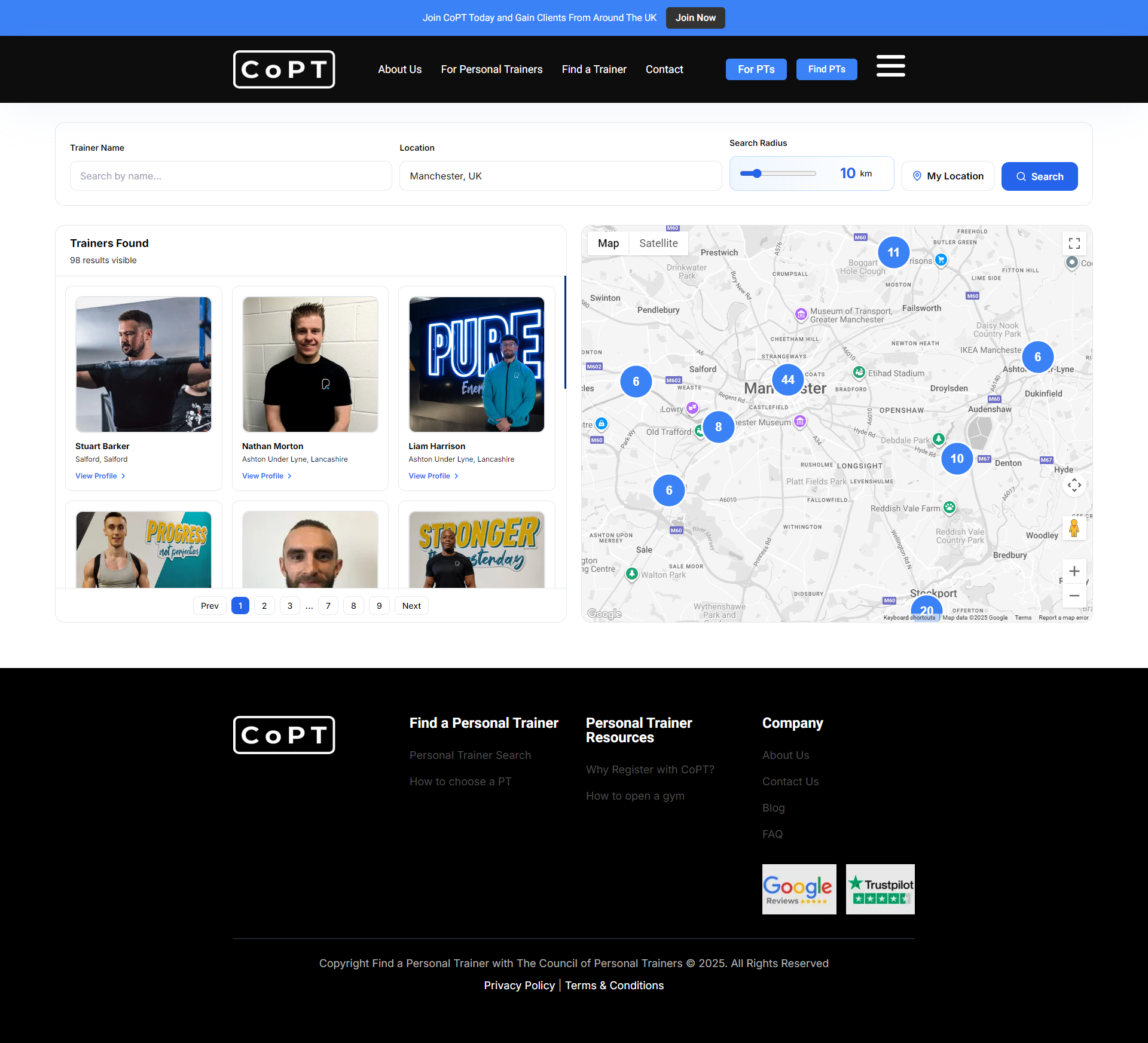1148x1043 pixels.
Task: Click the Trainer Name search field
Action: (231, 176)
